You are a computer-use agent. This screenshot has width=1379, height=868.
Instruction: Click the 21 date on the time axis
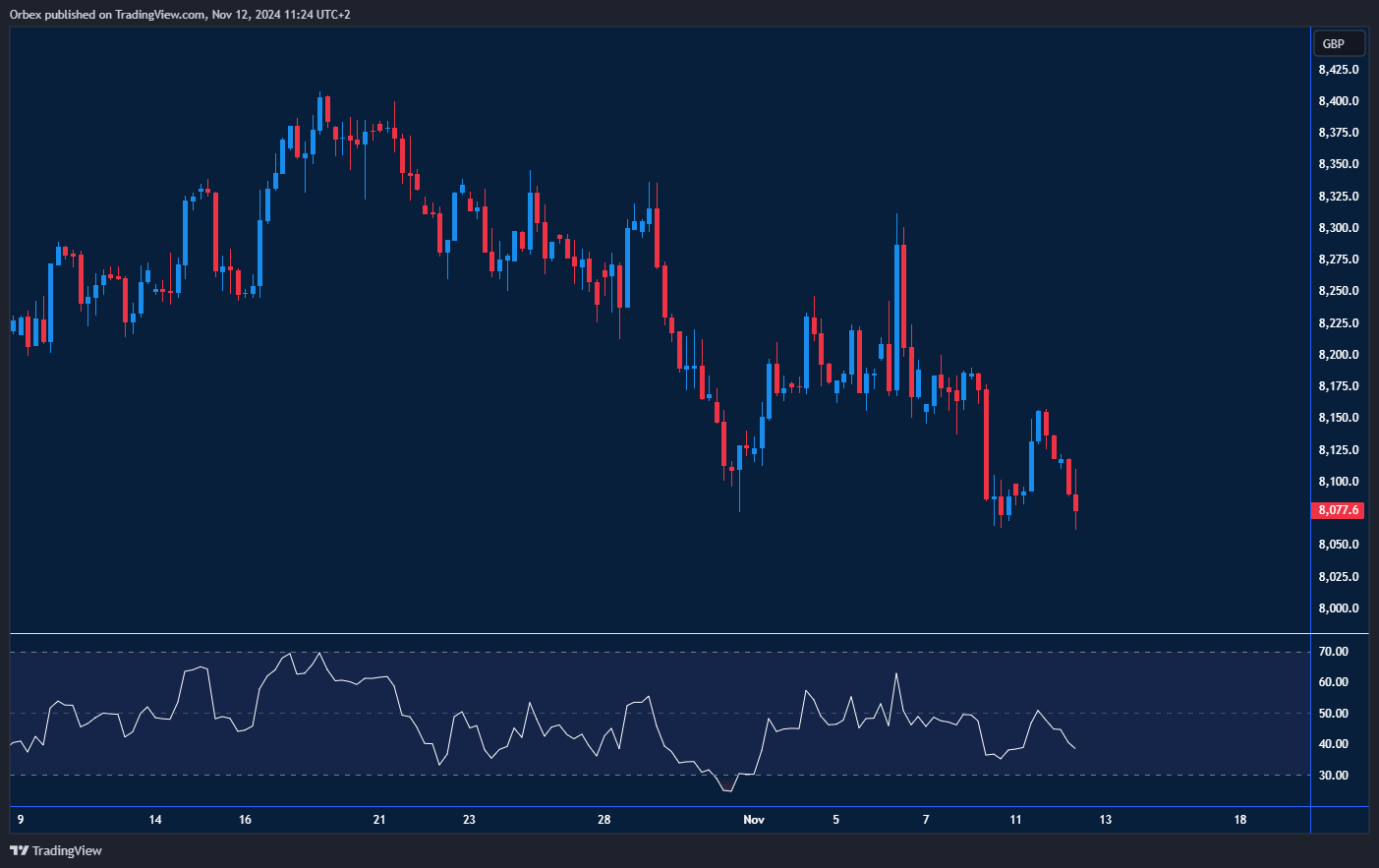[379, 820]
